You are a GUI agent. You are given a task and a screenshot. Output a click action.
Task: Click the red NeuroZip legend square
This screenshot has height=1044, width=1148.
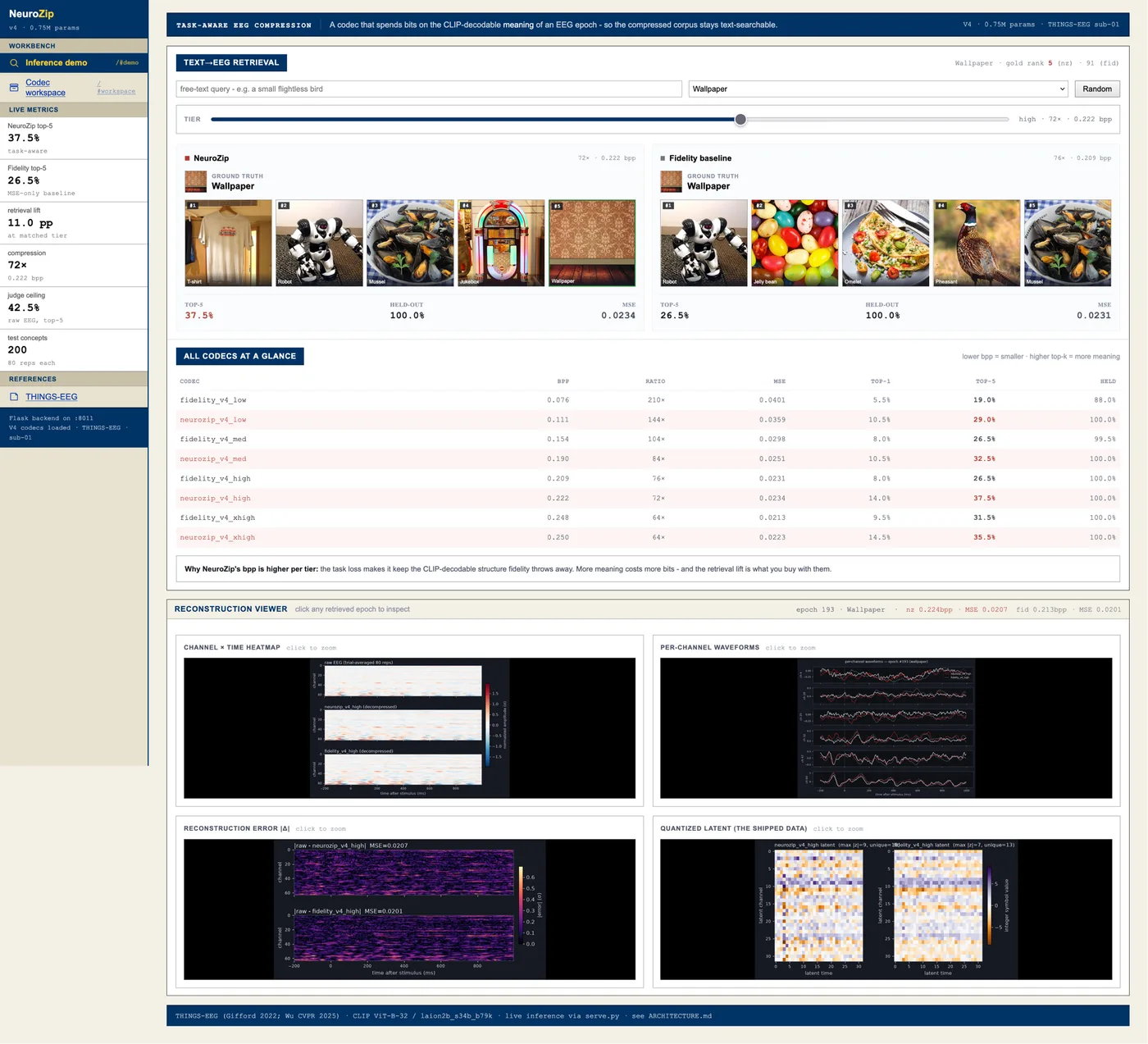187,158
